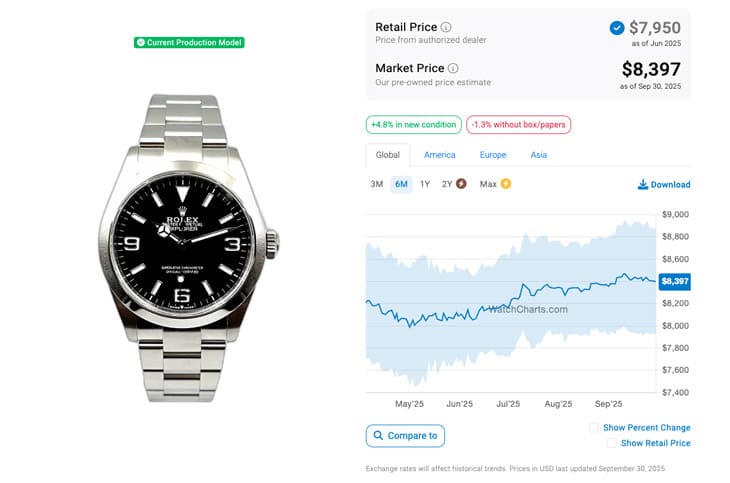This screenshot has width=730, height=483.
Task: Click the +4.8% in new condition pill
Action: point(412,125)
